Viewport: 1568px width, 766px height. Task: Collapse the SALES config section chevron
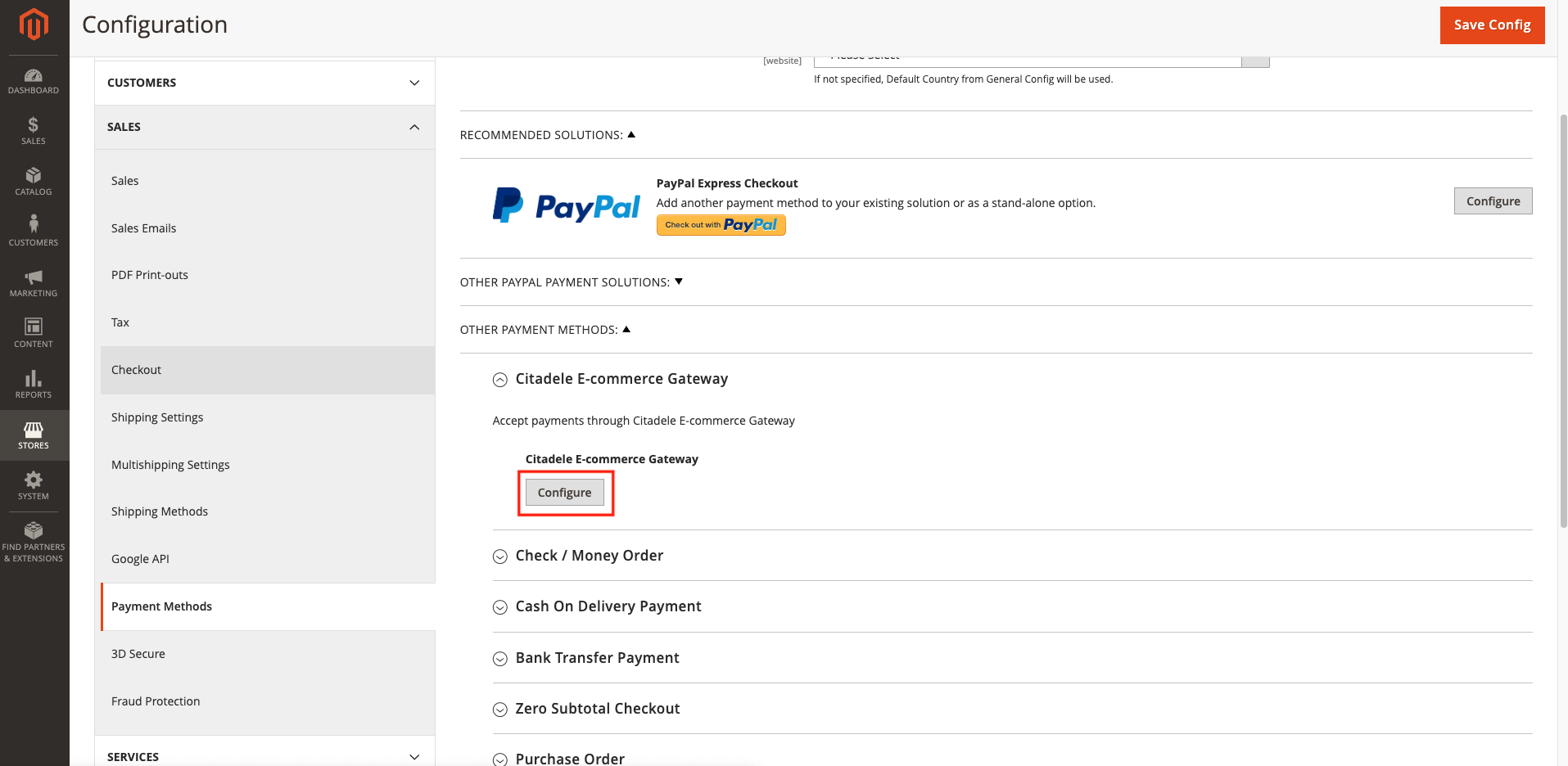point(414,127)
